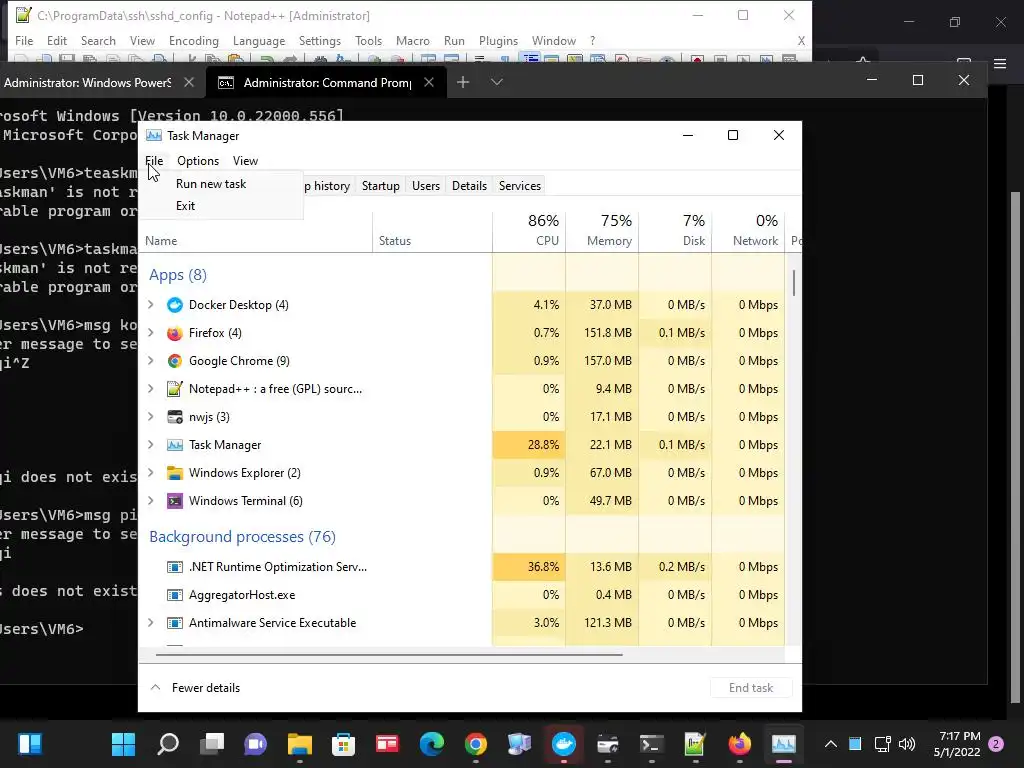
Task: Click Fewer details button
Action: pos(195,688)
